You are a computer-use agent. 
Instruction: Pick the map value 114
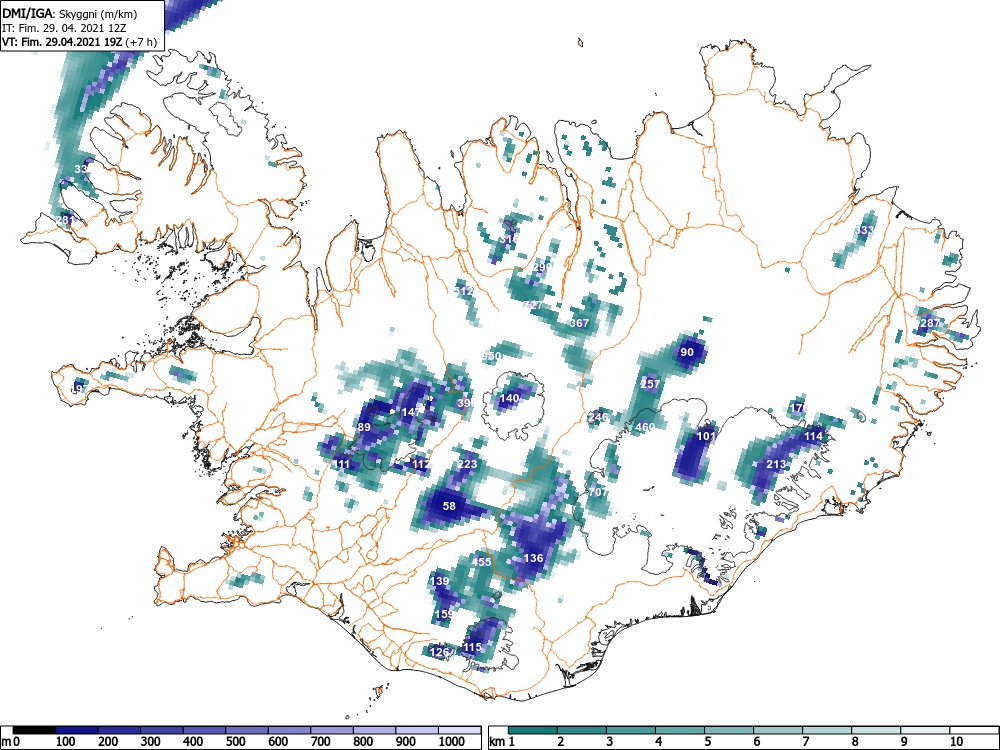[813, 436]
